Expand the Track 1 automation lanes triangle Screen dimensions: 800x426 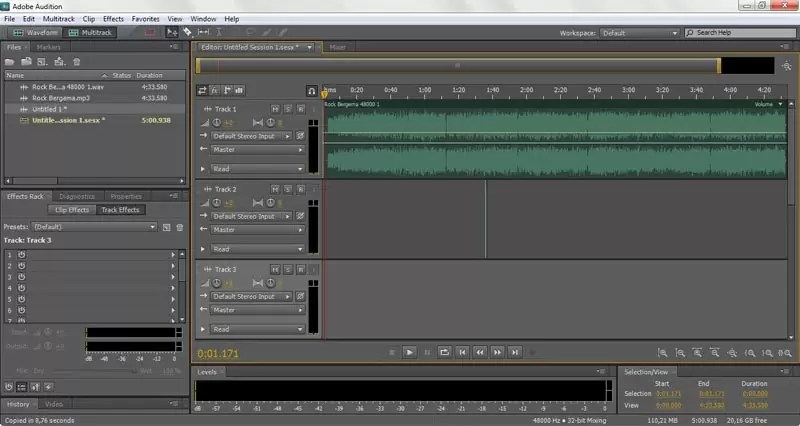[203, 169]
